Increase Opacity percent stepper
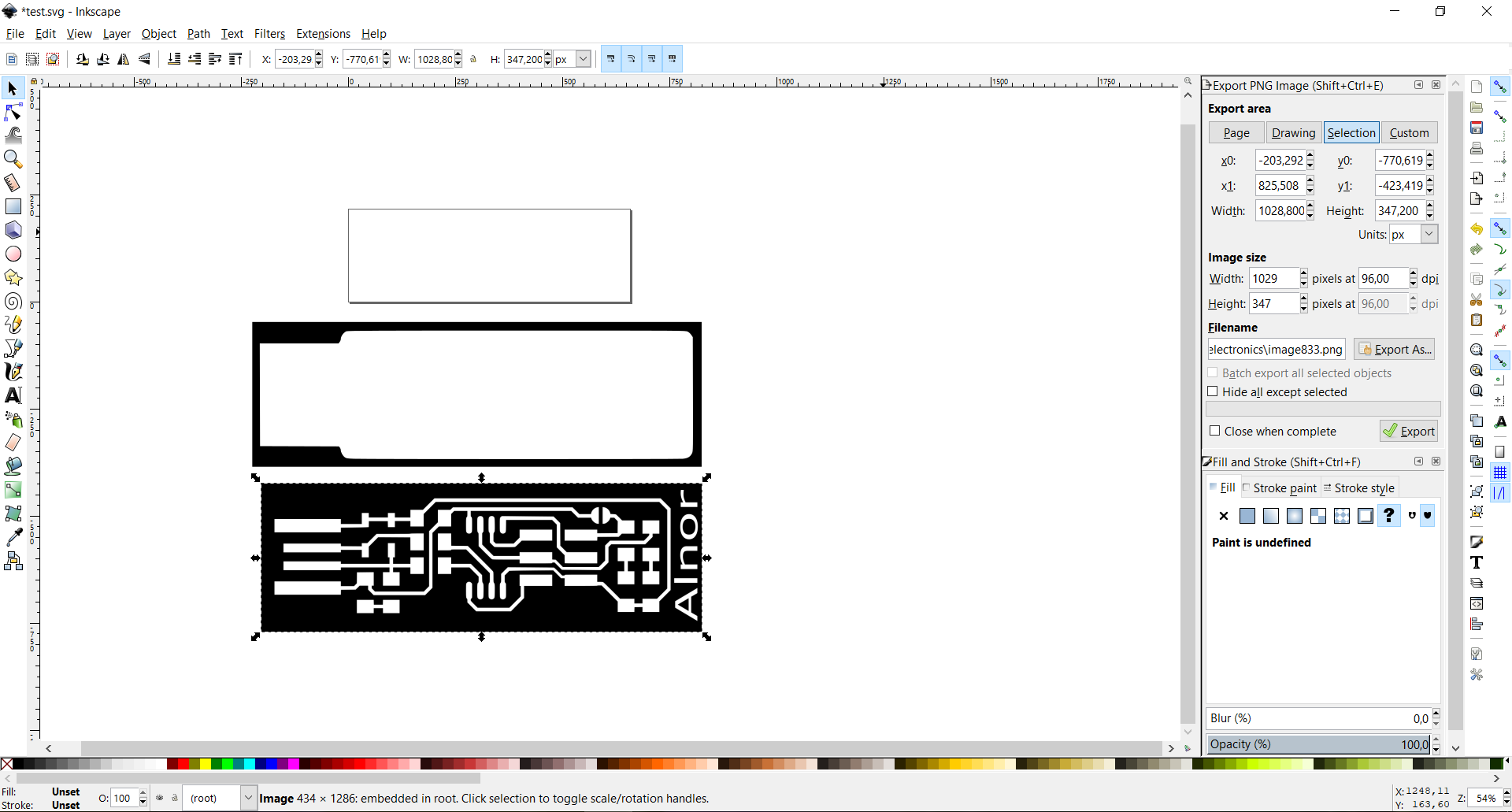Image resolution: width=1512 pixels, height=812 pixels. (x=1436, y=740)
